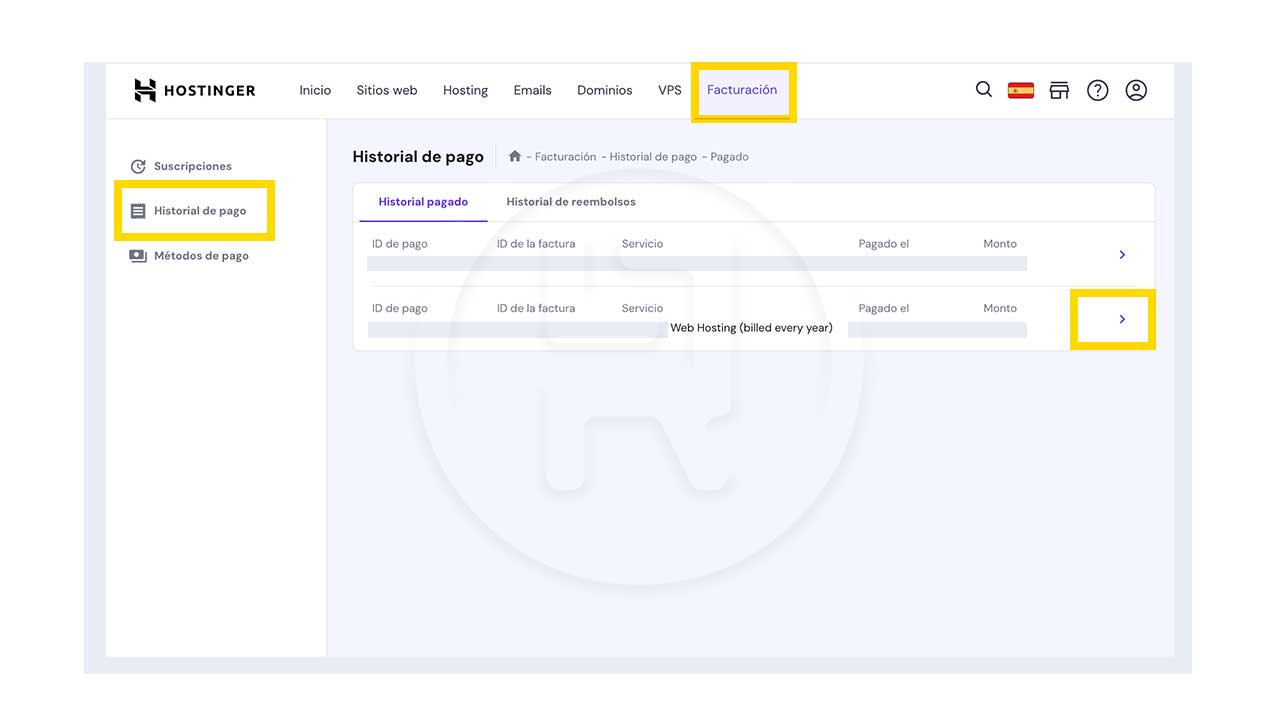Expand the first payment row chevron
This screenshot has height=720, width=1280.
coord(1122,255)
